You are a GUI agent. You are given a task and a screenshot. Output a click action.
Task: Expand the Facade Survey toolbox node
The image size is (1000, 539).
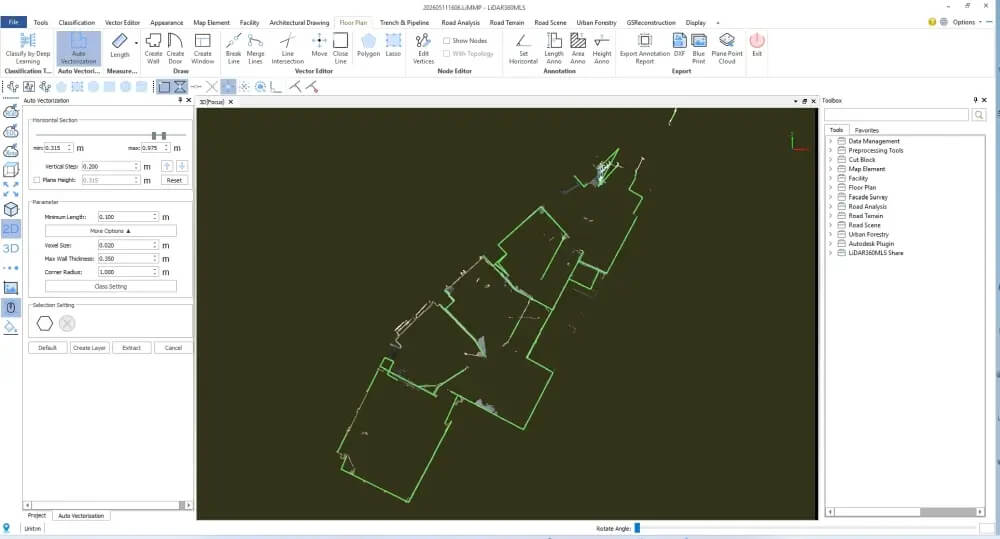pyautogui.click(x=830, y=197)
